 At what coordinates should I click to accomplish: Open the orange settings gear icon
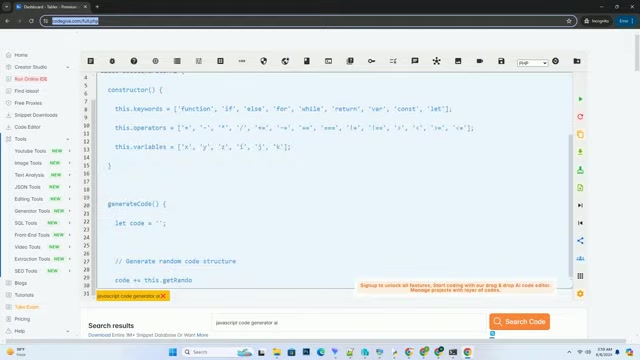pos(580,293)
